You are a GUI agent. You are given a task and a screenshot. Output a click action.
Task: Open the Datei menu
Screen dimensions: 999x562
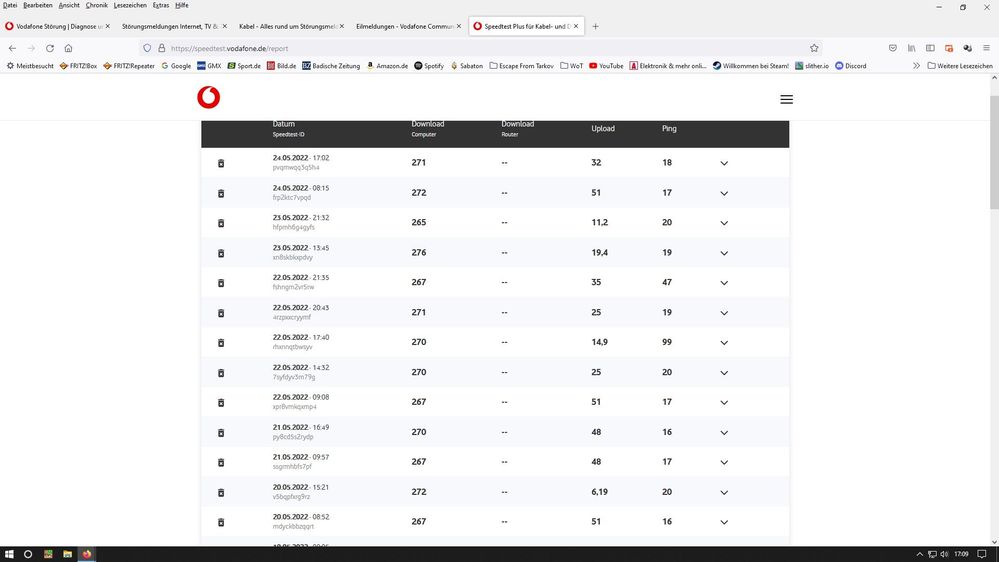(10, 5)
